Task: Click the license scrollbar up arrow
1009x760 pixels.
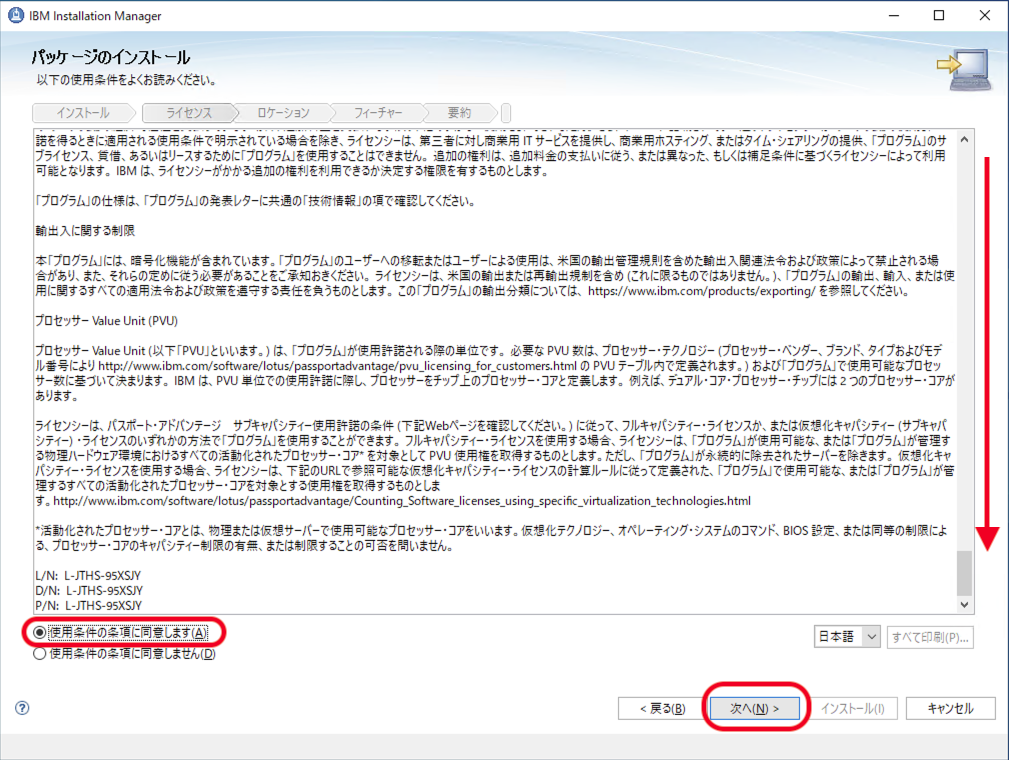Action: (x=964, y=139)
